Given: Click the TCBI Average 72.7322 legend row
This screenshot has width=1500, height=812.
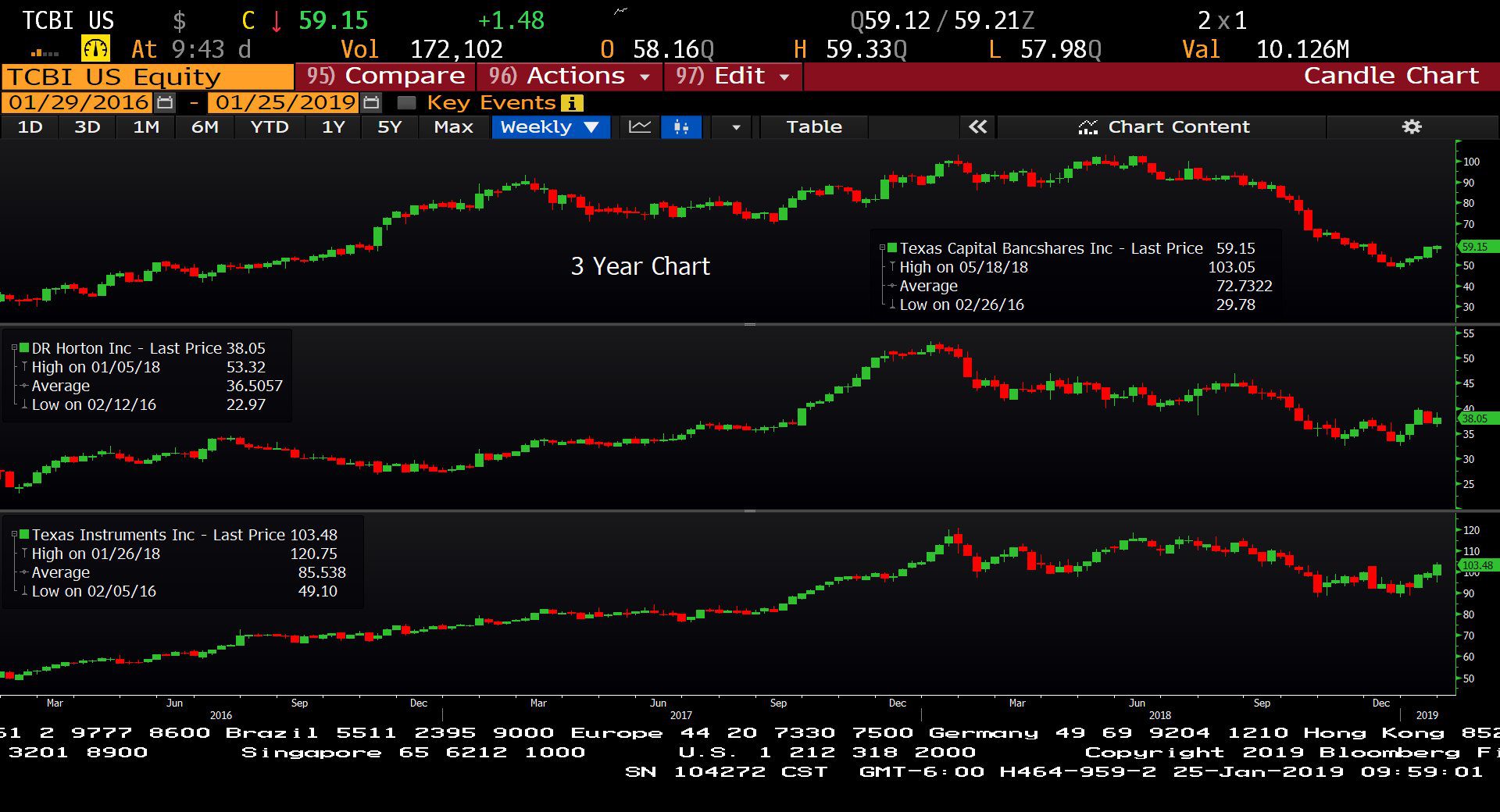Looking at the screenshot, I should [1080, 286].
